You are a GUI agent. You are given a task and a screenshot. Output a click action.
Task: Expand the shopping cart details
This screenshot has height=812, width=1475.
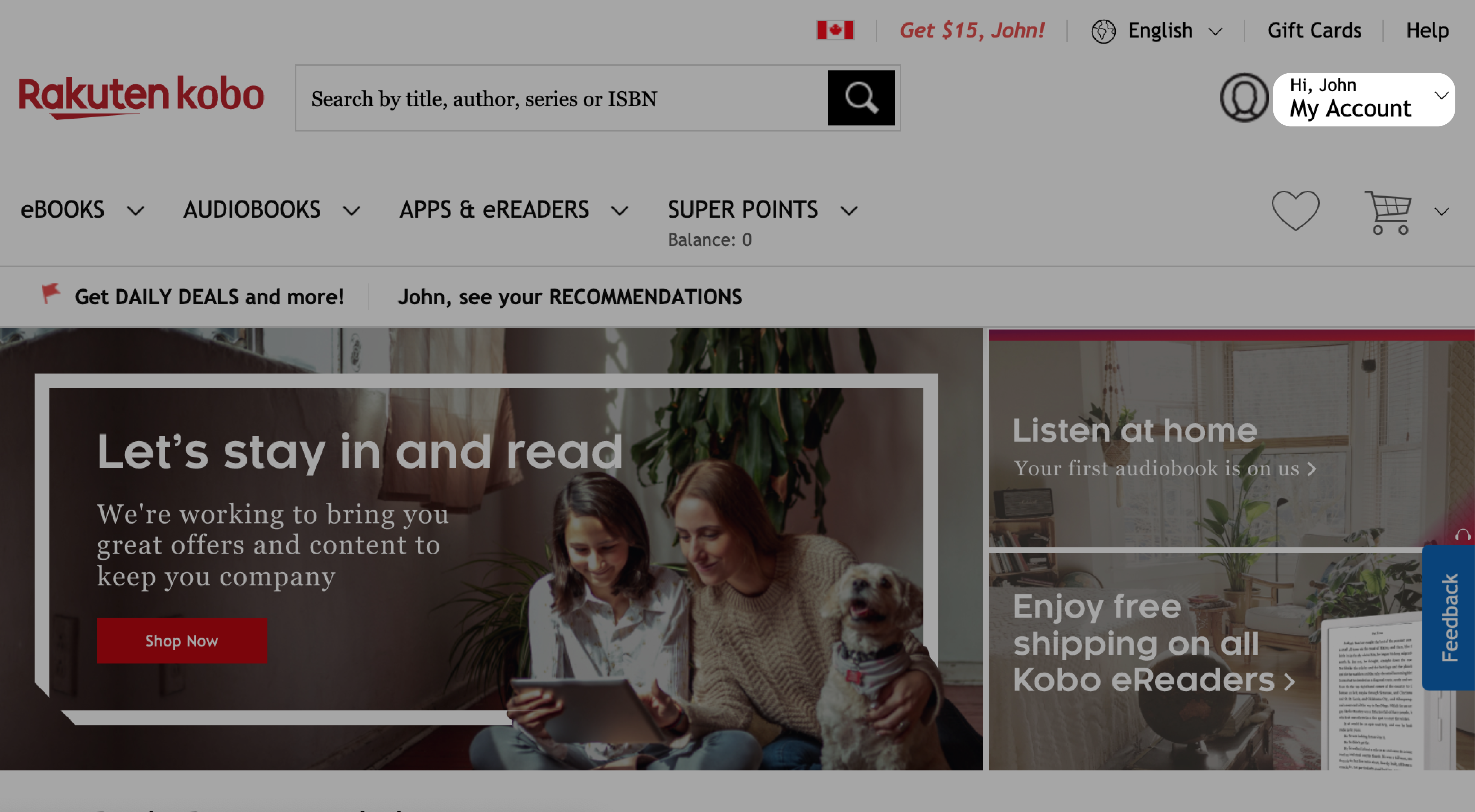[1441, 211]
